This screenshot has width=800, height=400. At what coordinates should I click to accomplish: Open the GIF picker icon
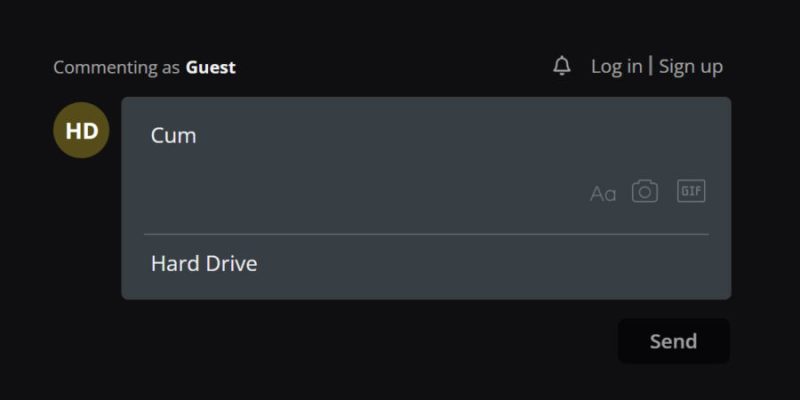click(691, 190)
